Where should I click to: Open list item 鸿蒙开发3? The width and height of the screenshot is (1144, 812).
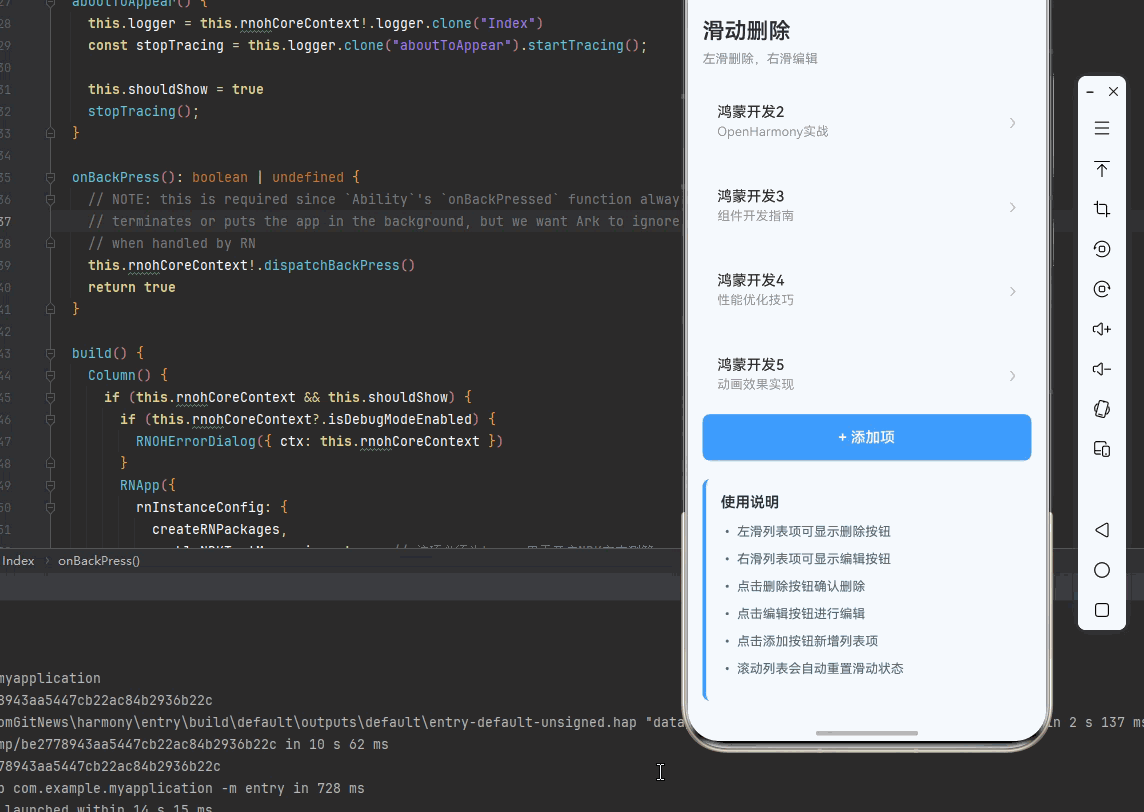coord(867,206)
